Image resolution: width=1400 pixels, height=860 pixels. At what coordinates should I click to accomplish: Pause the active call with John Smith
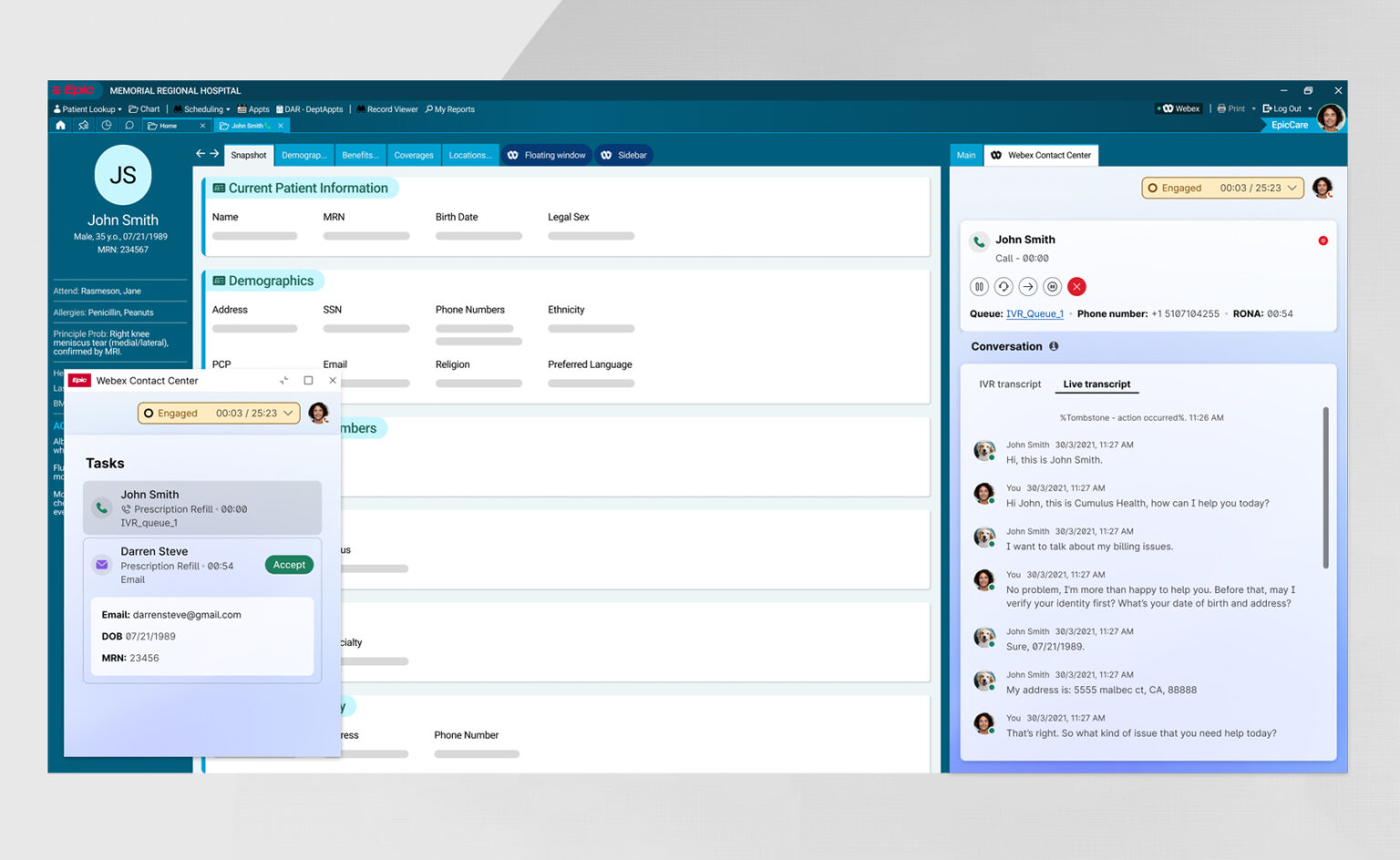tap(979, 286)
